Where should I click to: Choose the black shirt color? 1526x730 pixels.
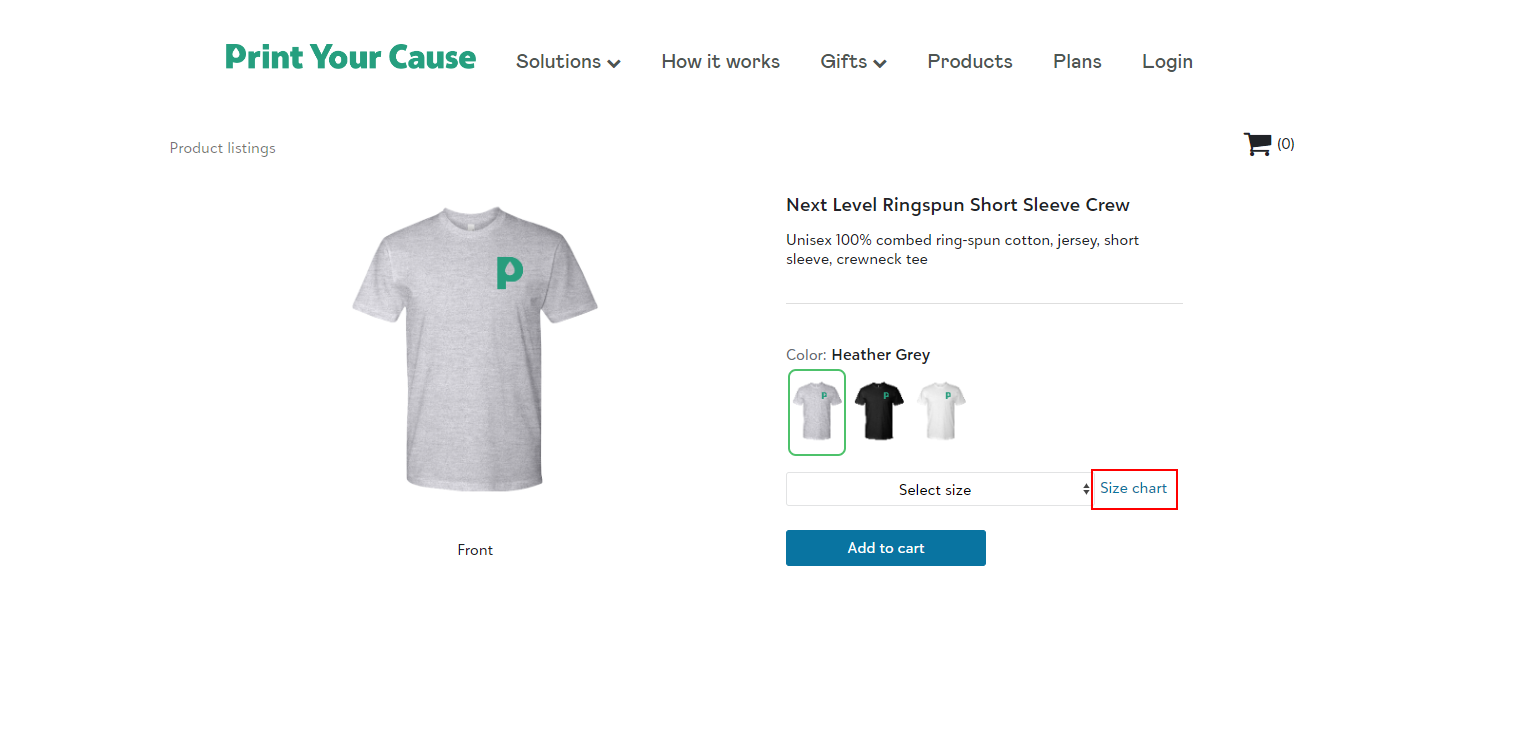(879, 412)
